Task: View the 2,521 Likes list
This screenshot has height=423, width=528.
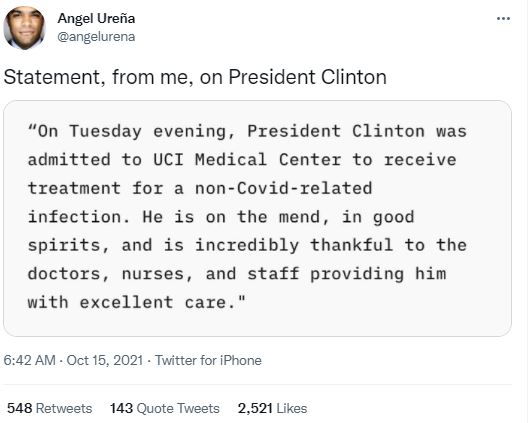Action: pyautogui.click(x=272, y=408)
